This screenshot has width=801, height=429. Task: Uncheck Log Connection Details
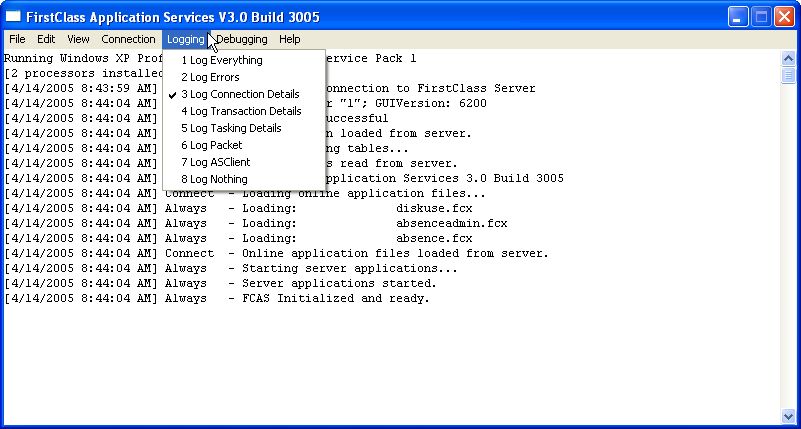[240, 94]
